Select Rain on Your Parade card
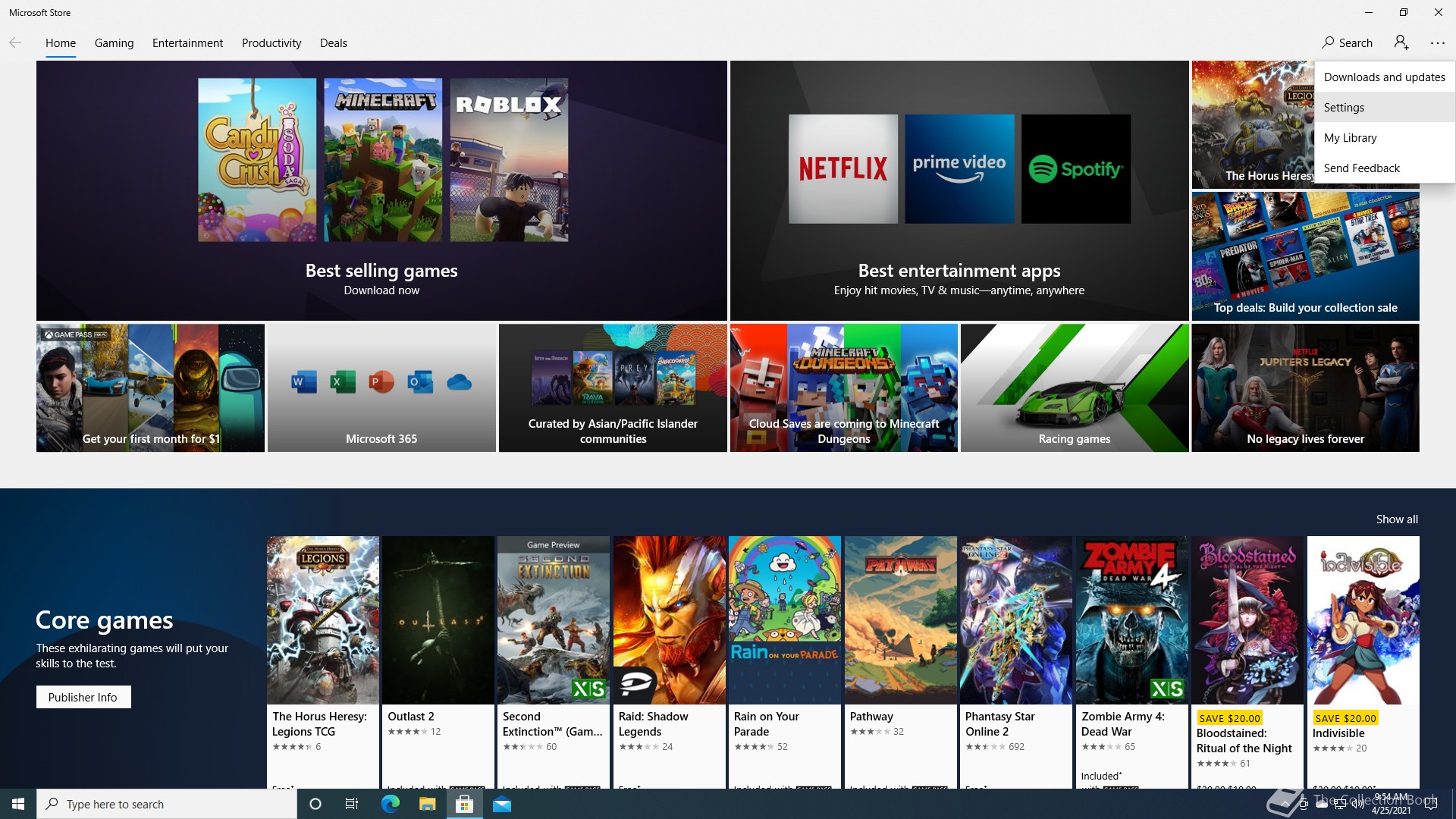 point(785,662)
